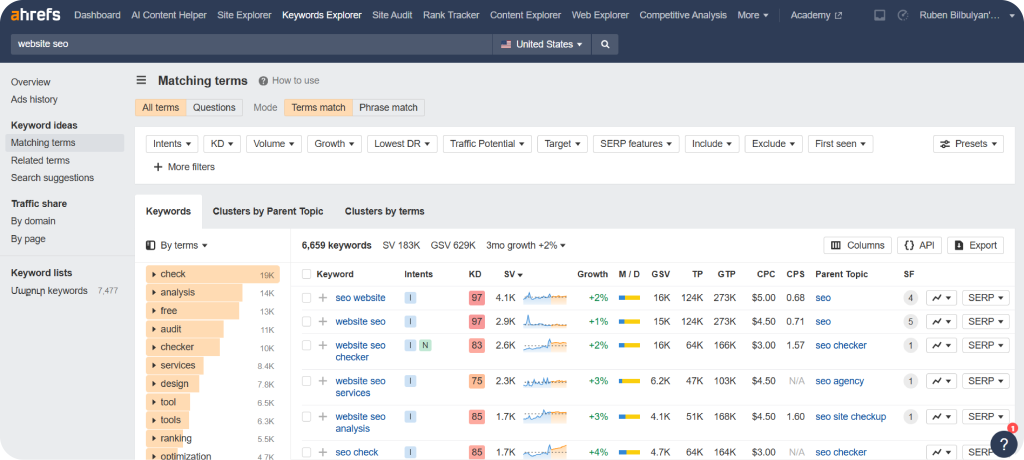Click the Columns button
The height and width of the screenshot is (460, 1024).
pyautogui.click(x=857, y=246)
